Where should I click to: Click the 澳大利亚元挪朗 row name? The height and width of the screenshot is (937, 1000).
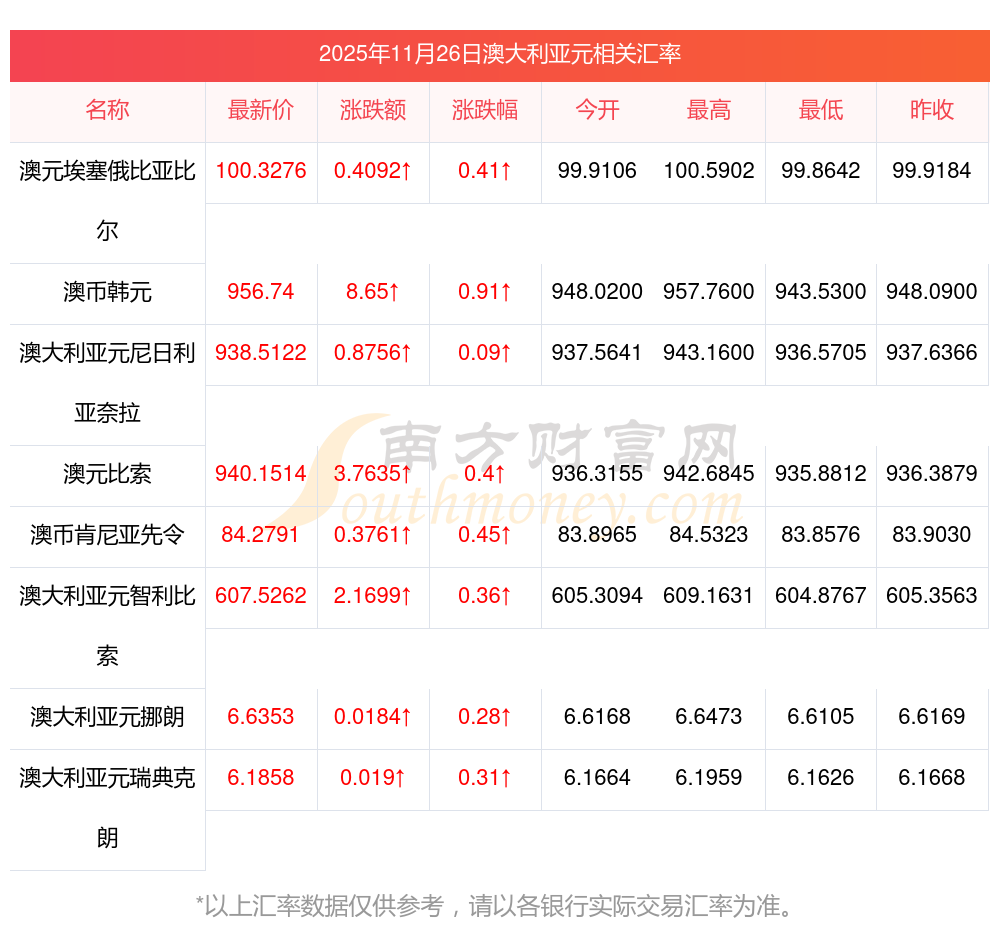[107, 717]
